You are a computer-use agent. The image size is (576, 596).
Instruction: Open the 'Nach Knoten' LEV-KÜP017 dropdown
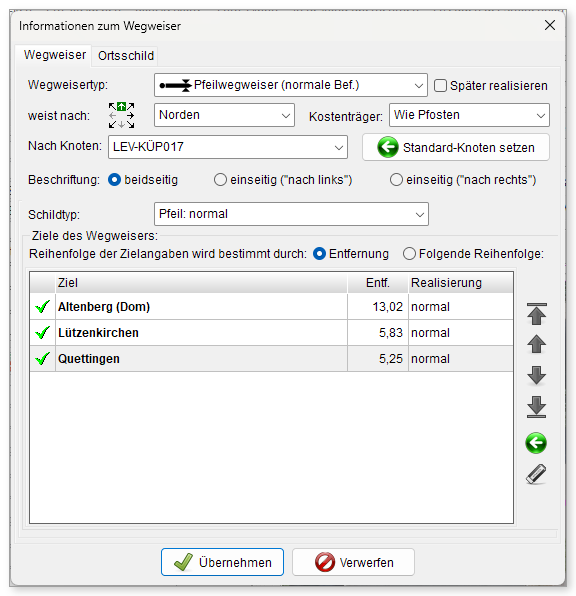pyautogui.click(x=228, y=147)
